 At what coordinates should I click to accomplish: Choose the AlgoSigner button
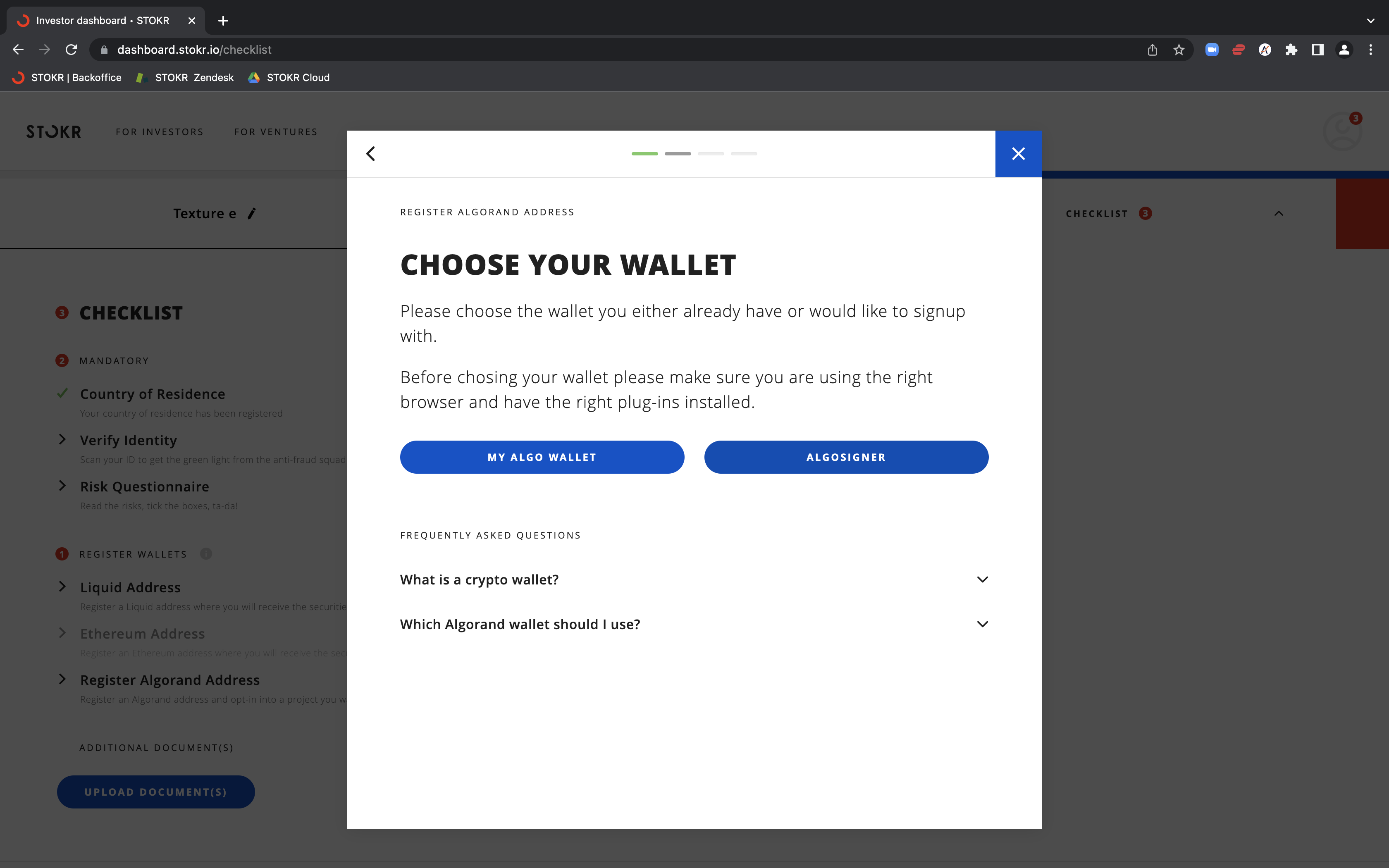pos(846,457)
